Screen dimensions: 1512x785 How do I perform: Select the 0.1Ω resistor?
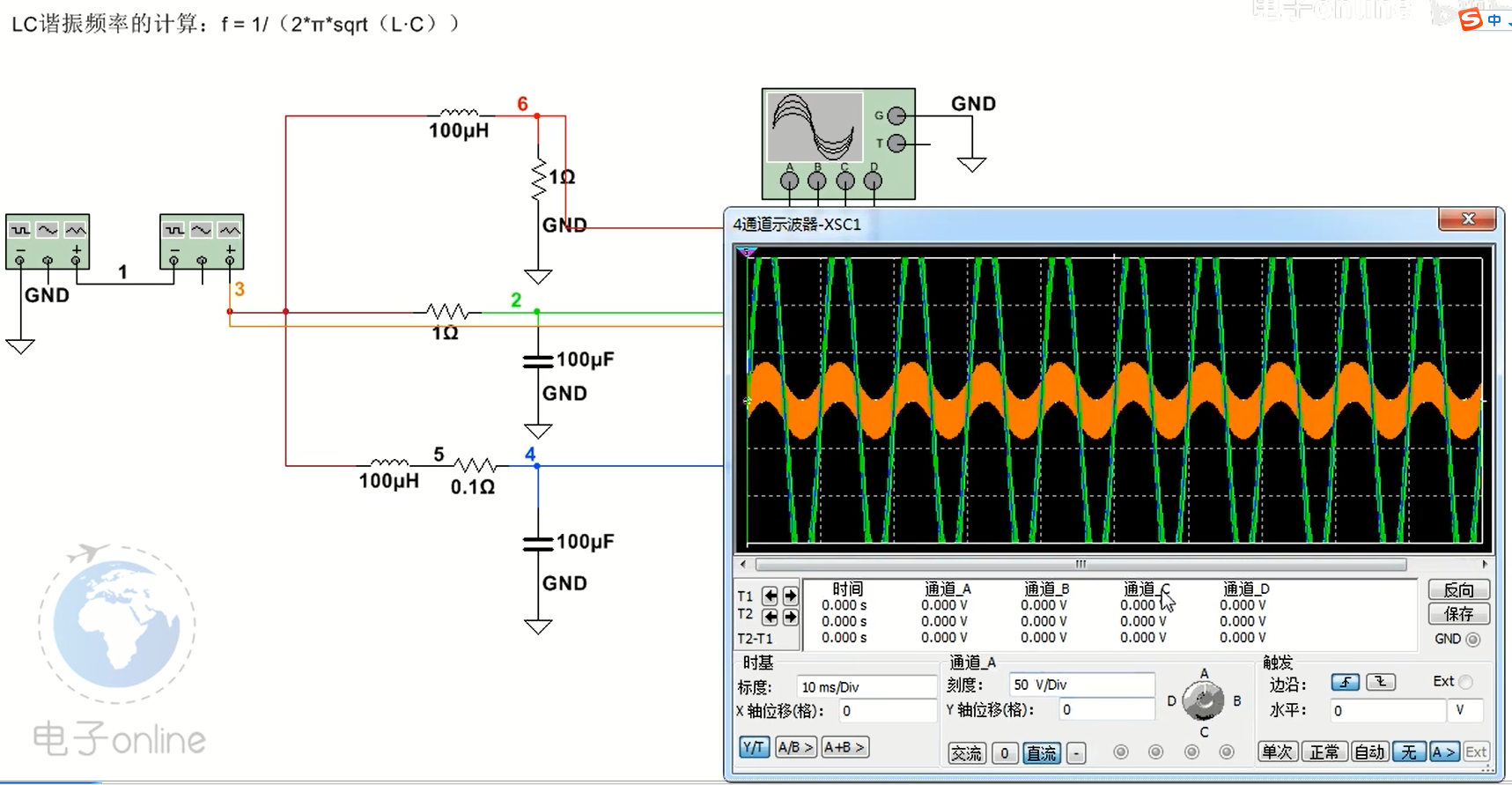476,465
